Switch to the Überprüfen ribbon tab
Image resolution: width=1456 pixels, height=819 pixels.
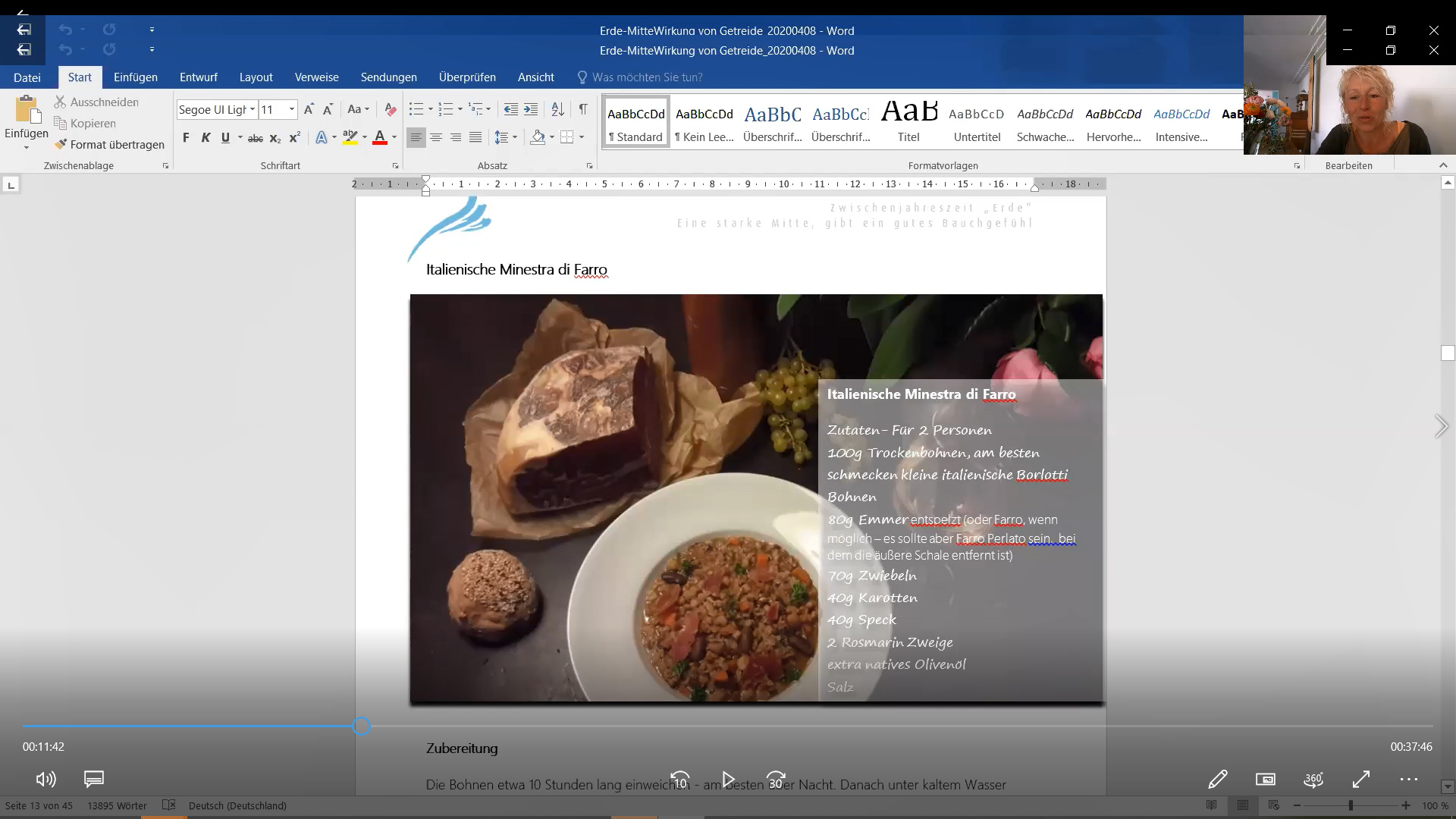pos(467,77)
